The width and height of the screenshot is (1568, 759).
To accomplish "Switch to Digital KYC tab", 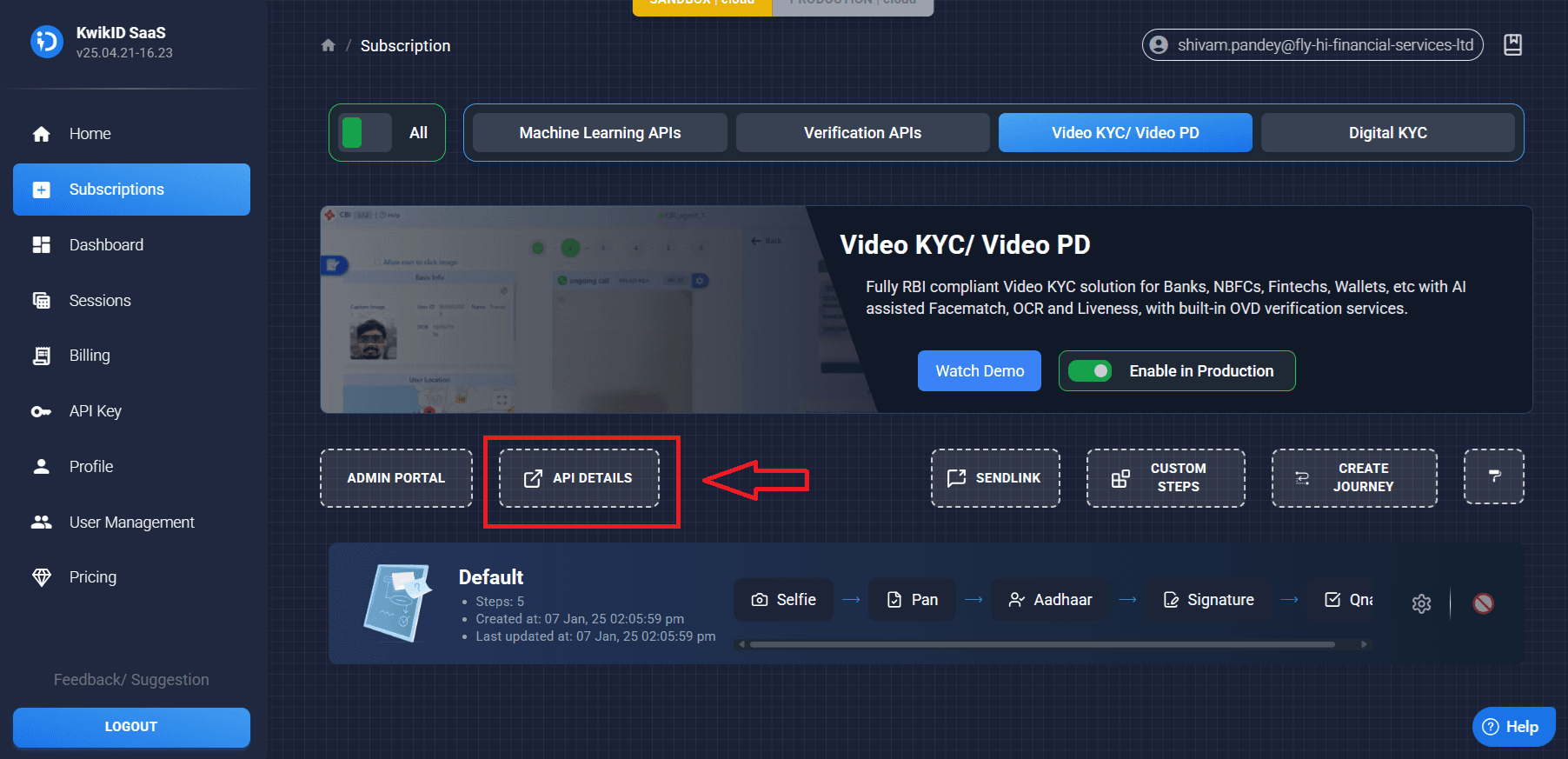I will click(x=1387, y=133).
